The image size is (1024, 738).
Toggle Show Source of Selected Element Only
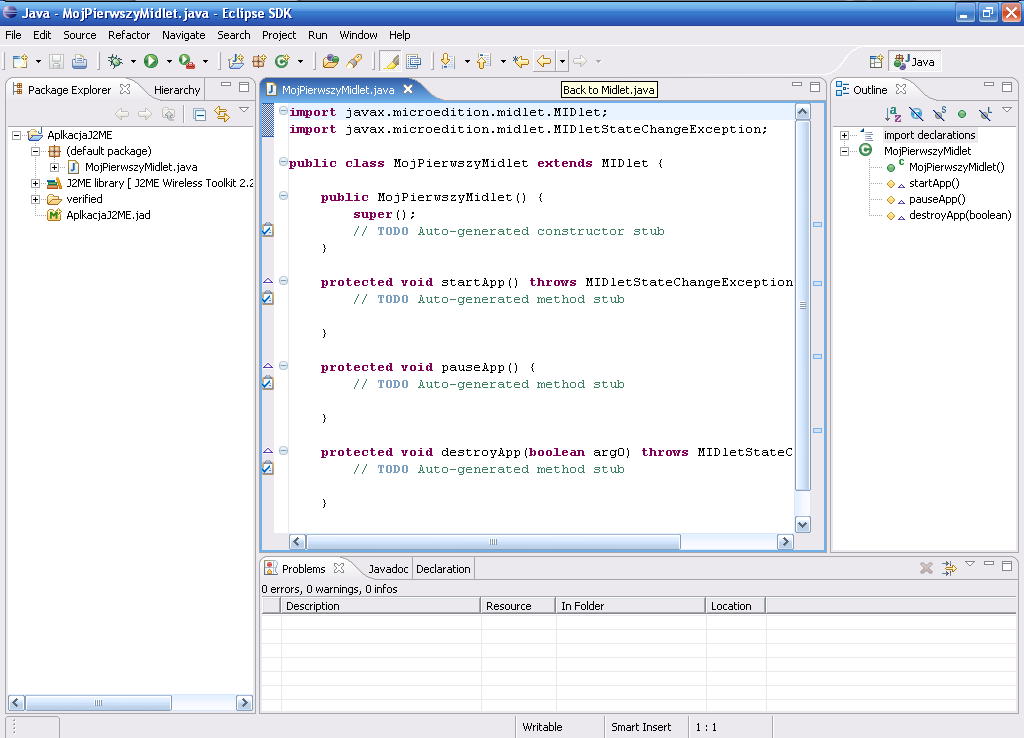tap(413, 61)
